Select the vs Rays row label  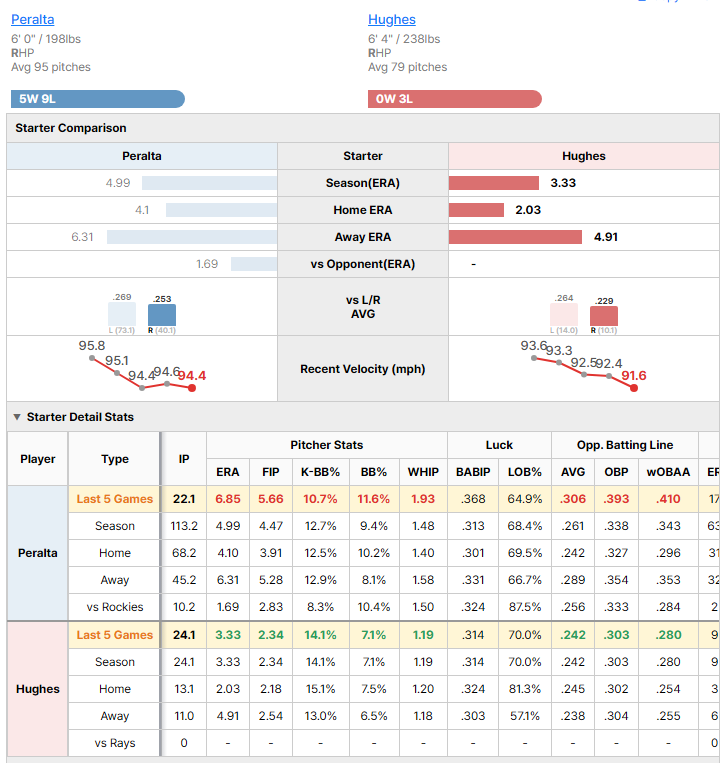tap(115, 743)
